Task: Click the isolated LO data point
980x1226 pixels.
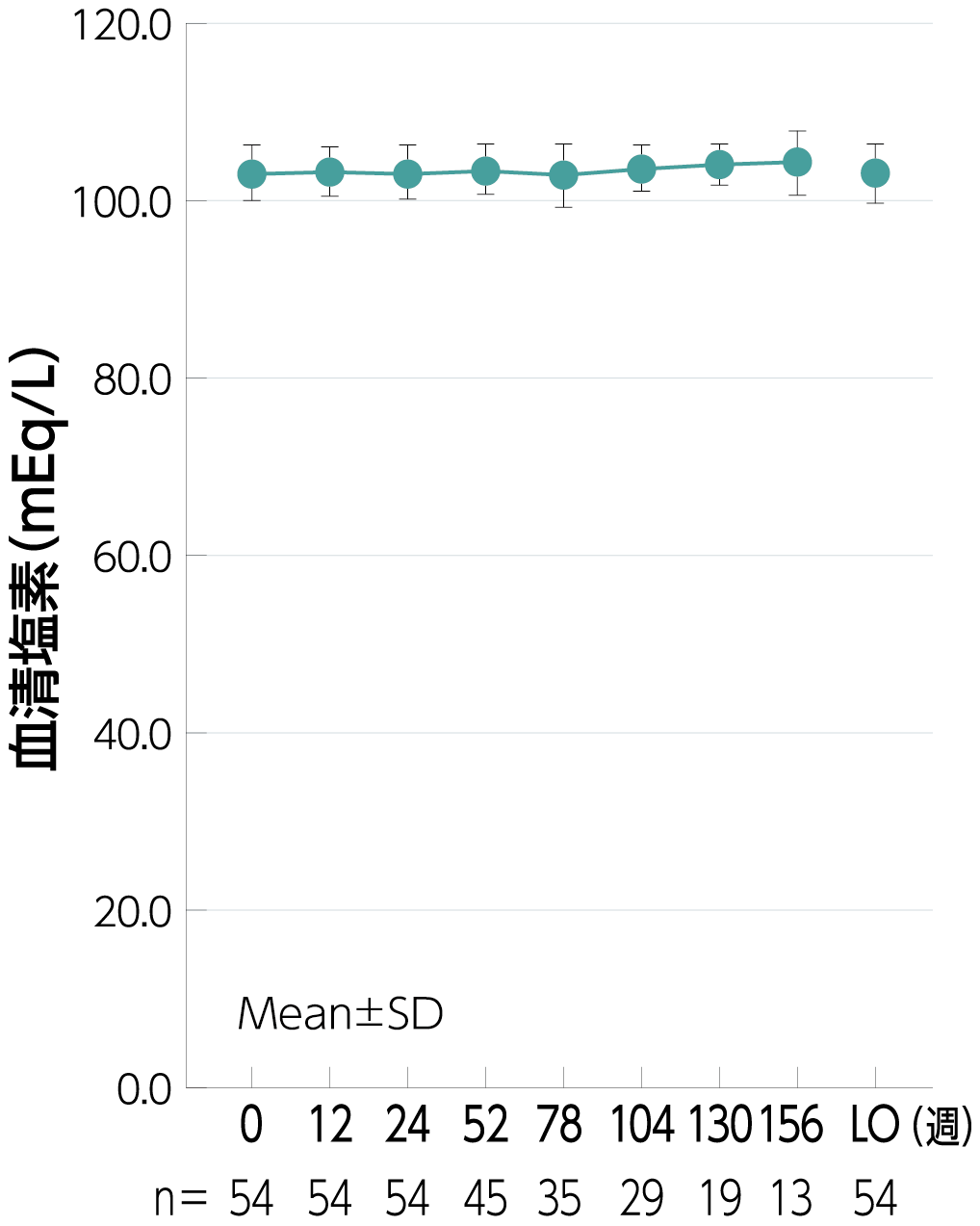Action: coord(875,173)
